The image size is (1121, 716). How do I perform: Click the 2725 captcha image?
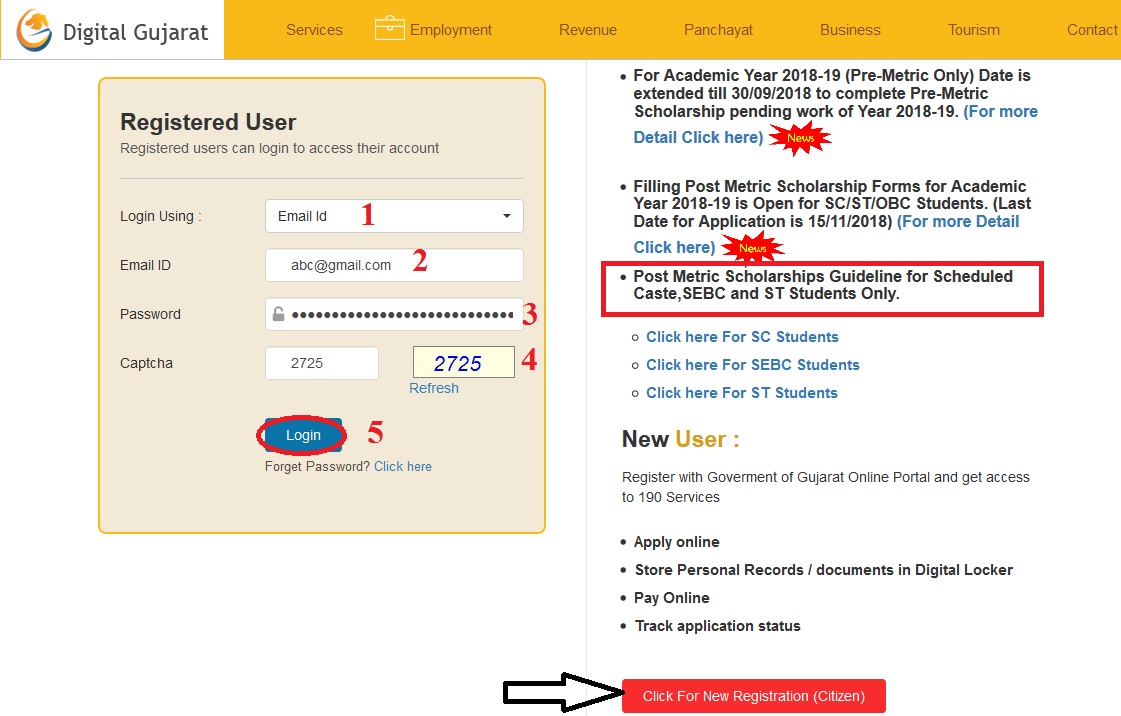click(464, 363)
